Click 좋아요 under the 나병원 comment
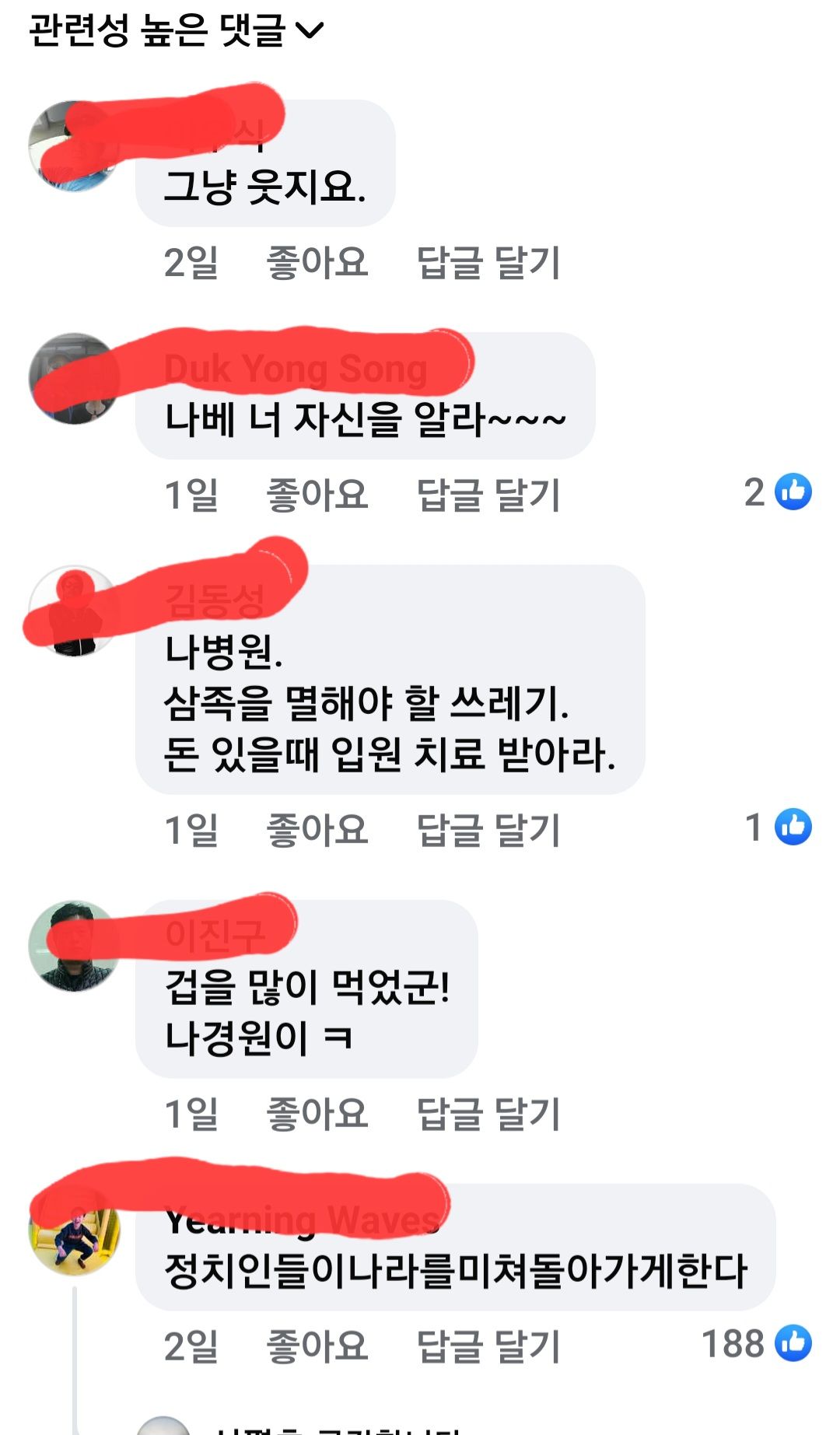The width and height of the screenshot is (840, 1435). coord(317,830)
